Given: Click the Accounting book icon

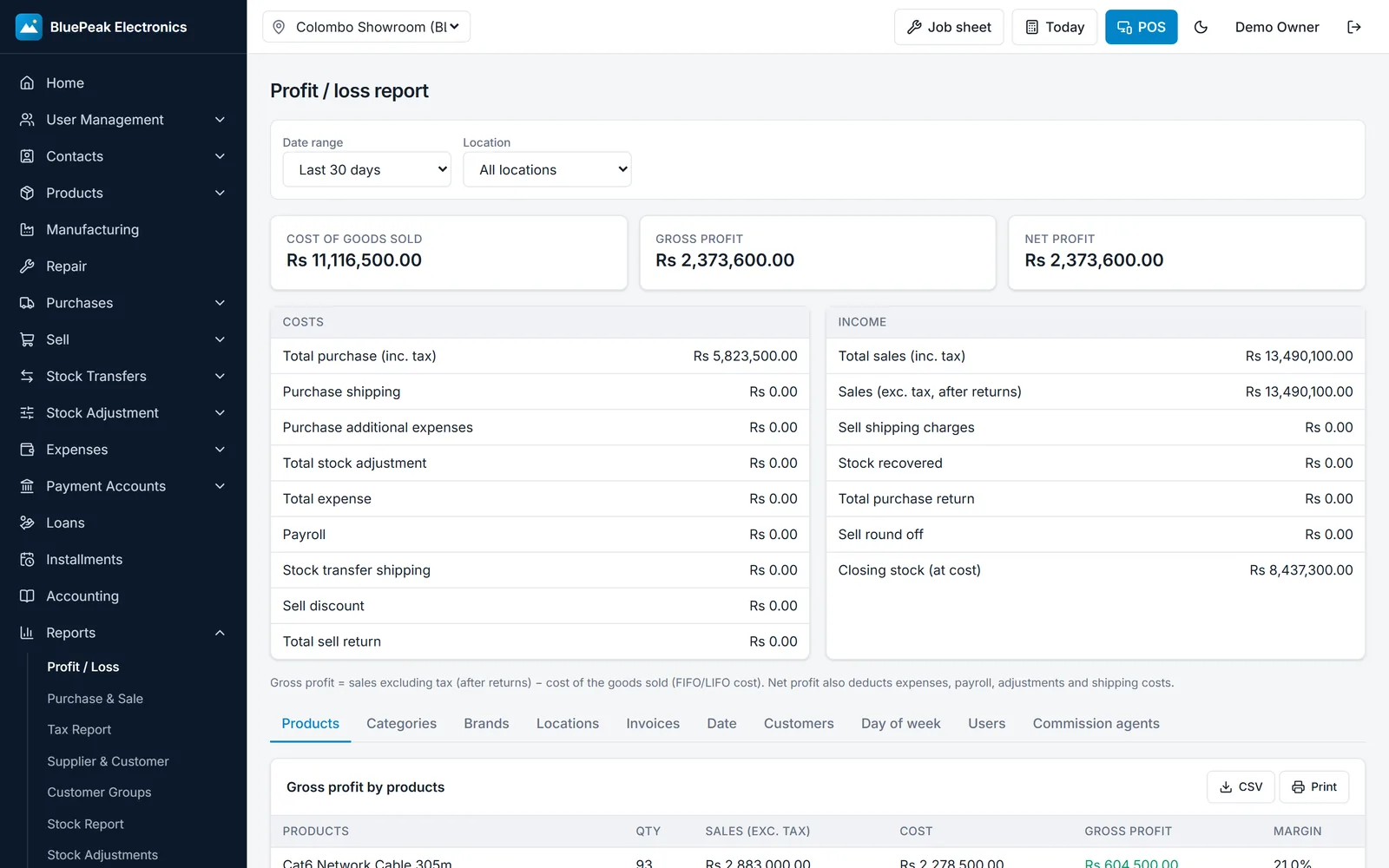Looking at the screenshot, I should point(27,596).
